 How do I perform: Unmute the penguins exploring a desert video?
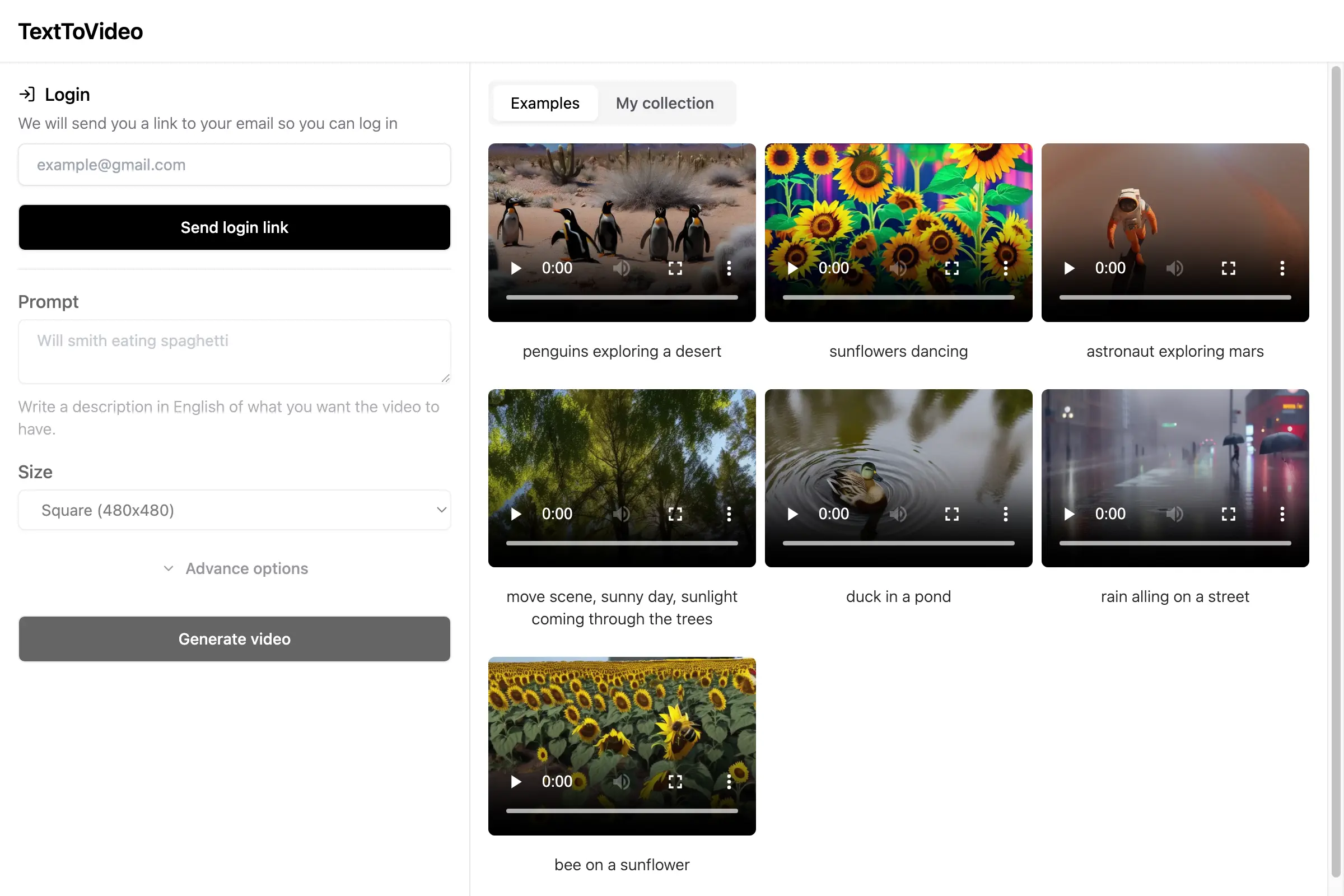(622, 268)
